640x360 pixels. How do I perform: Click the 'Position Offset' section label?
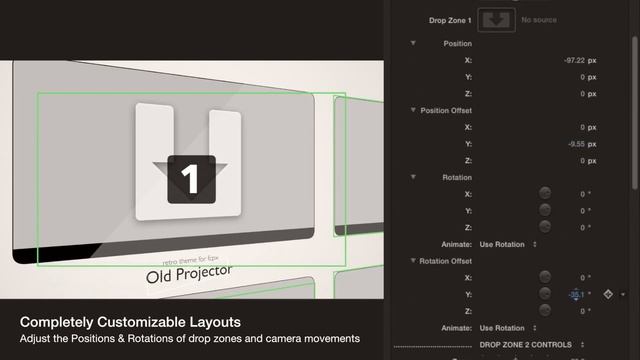[446, 111]
